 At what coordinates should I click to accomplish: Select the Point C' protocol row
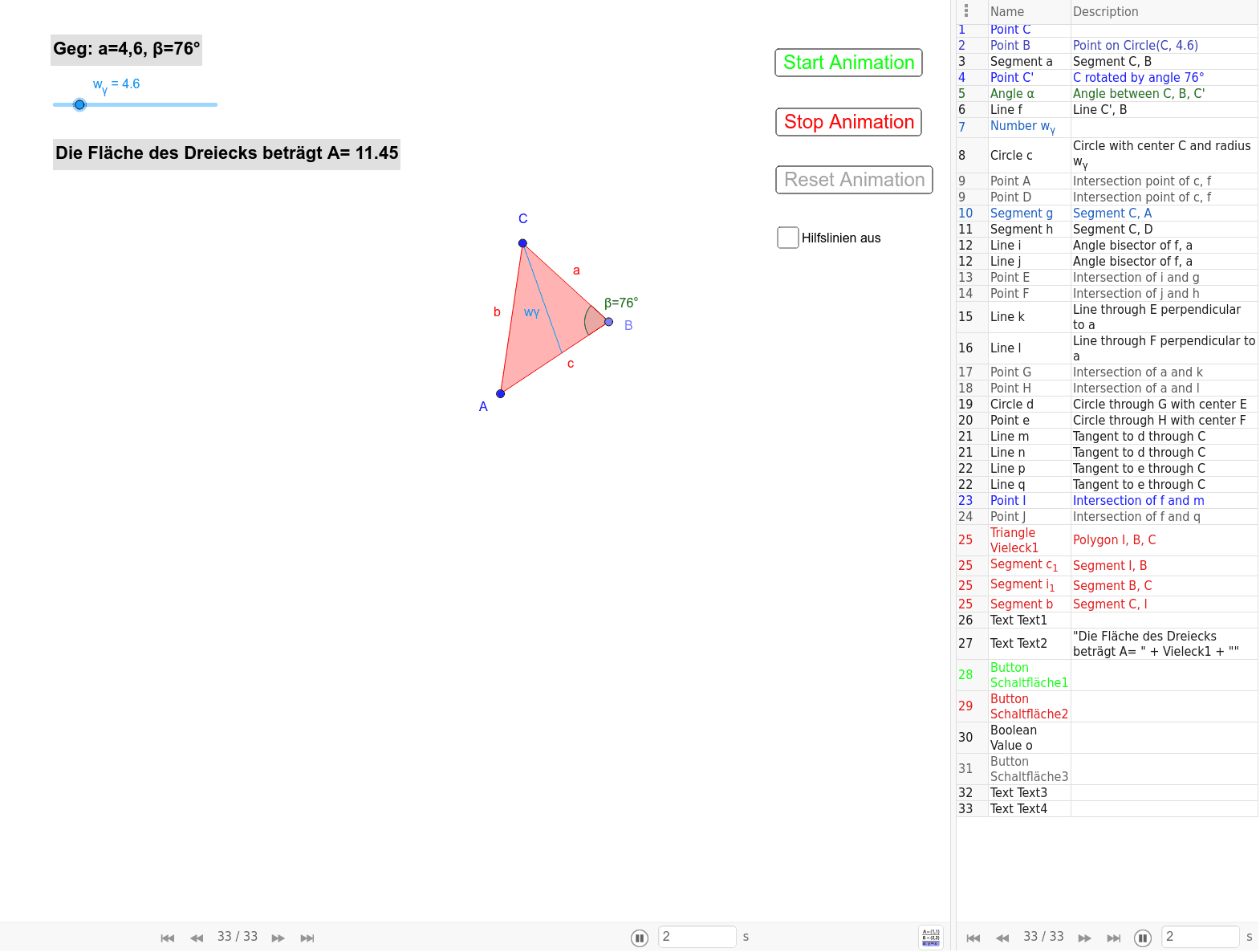tap(1107, 78)
